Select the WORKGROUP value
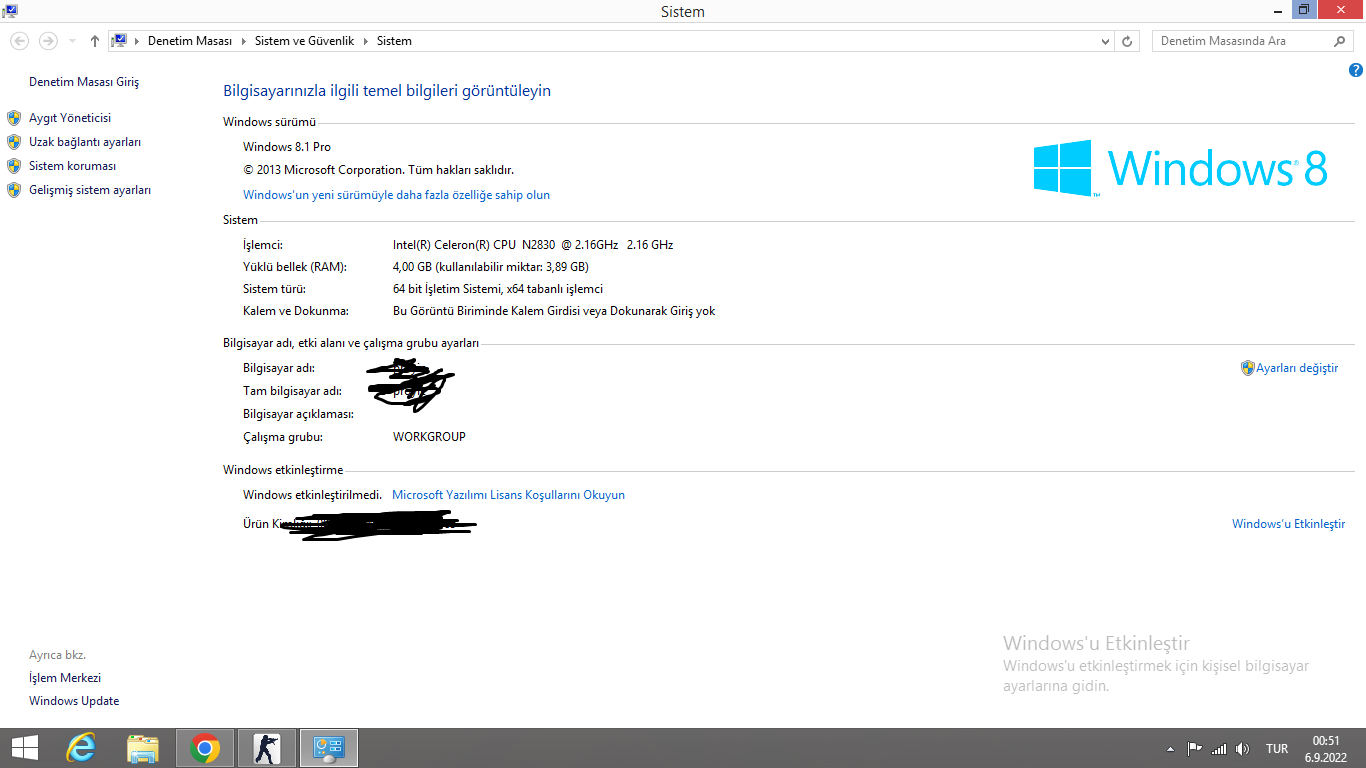Viewport: 1366px width, 768px height. [x=429, y=437]
